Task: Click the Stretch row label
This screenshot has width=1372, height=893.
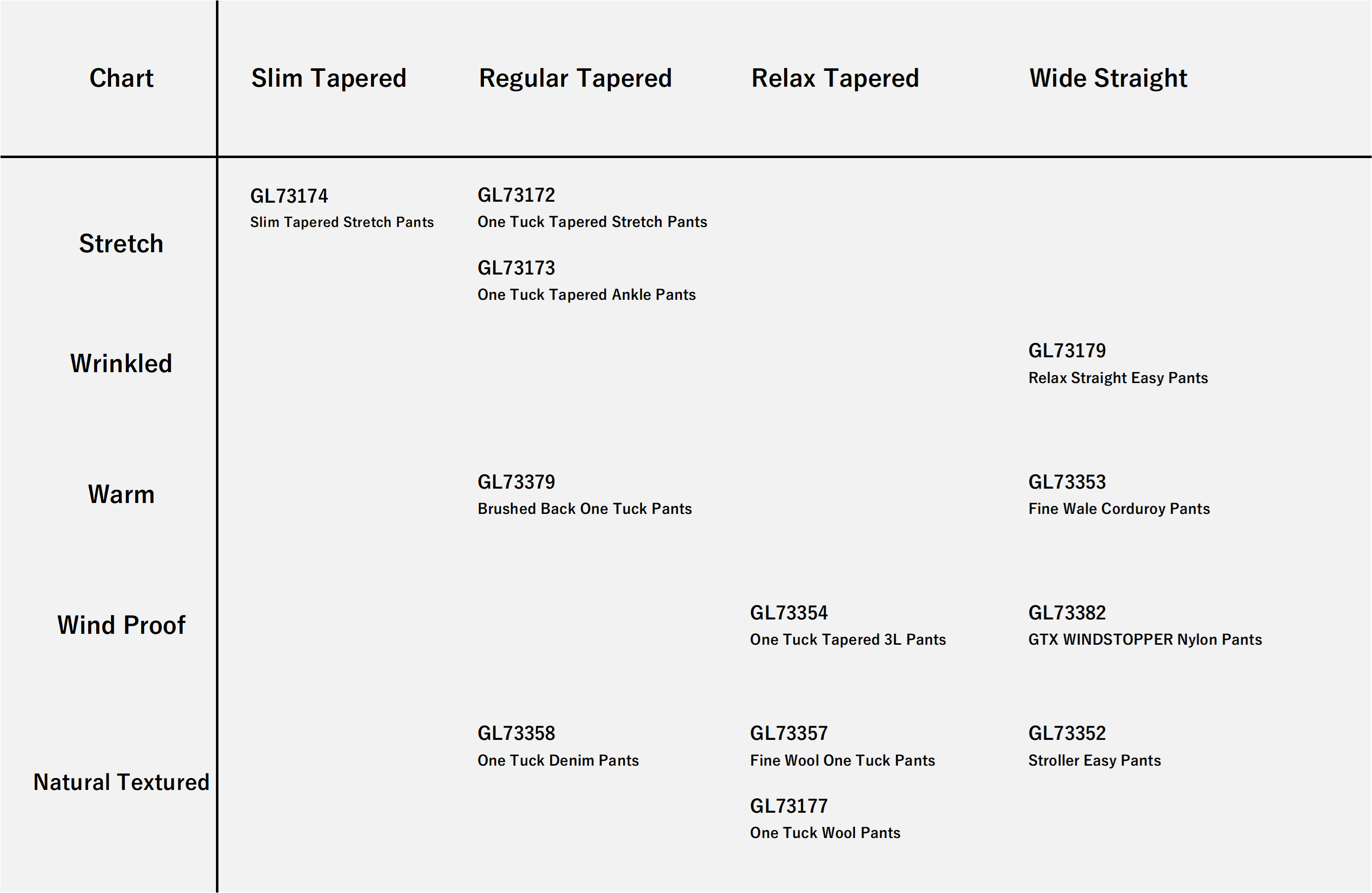Action: [121, 243]
